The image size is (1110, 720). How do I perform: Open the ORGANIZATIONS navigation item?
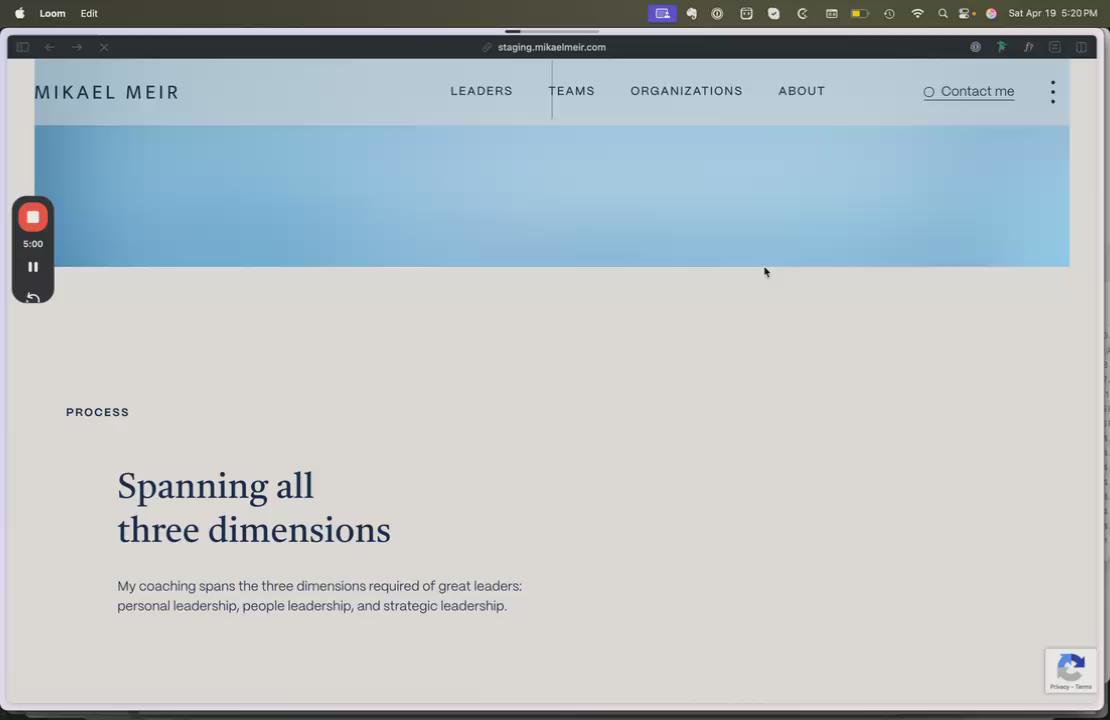coord(686,91)
